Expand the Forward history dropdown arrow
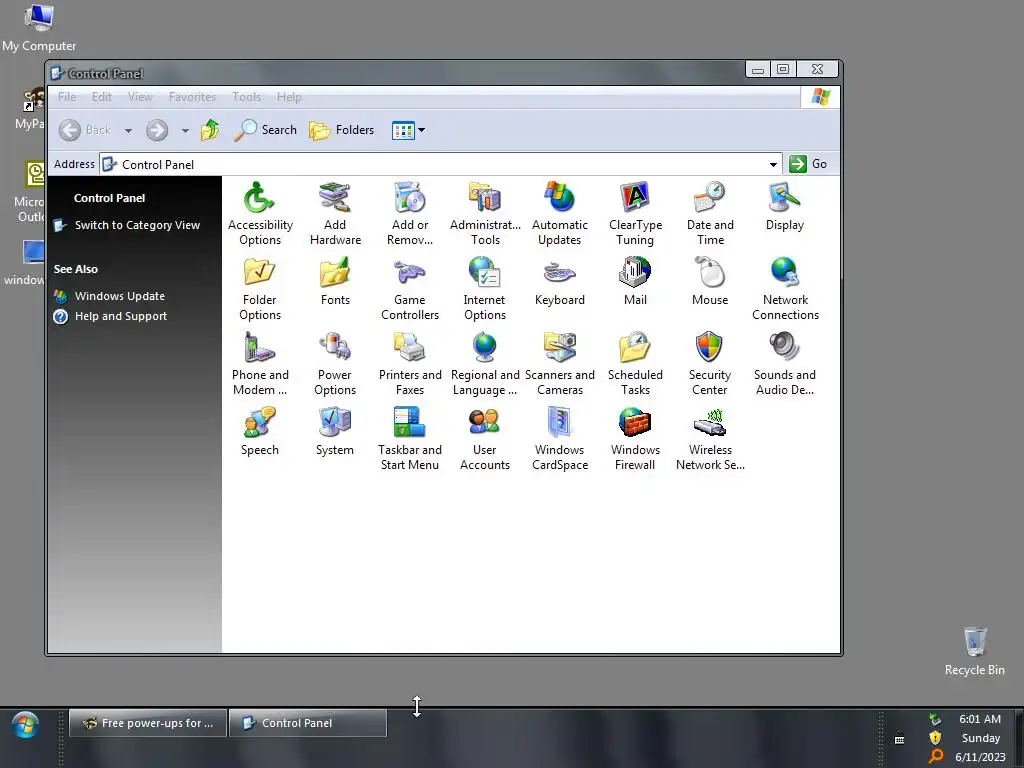This screenshot has width=1024, height=768. (185, 131)
